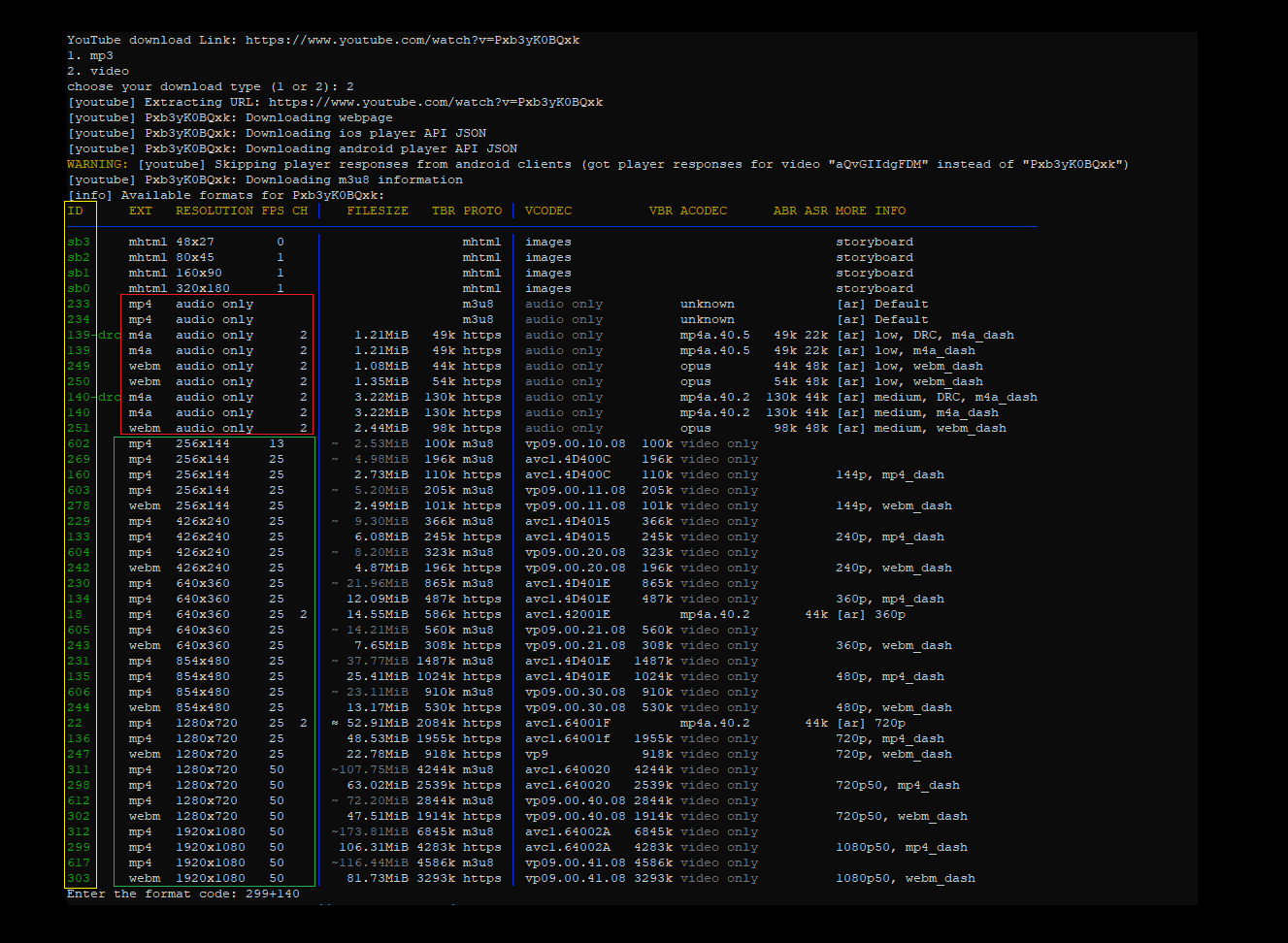Click the URL in the Extracting URL line

435,102
